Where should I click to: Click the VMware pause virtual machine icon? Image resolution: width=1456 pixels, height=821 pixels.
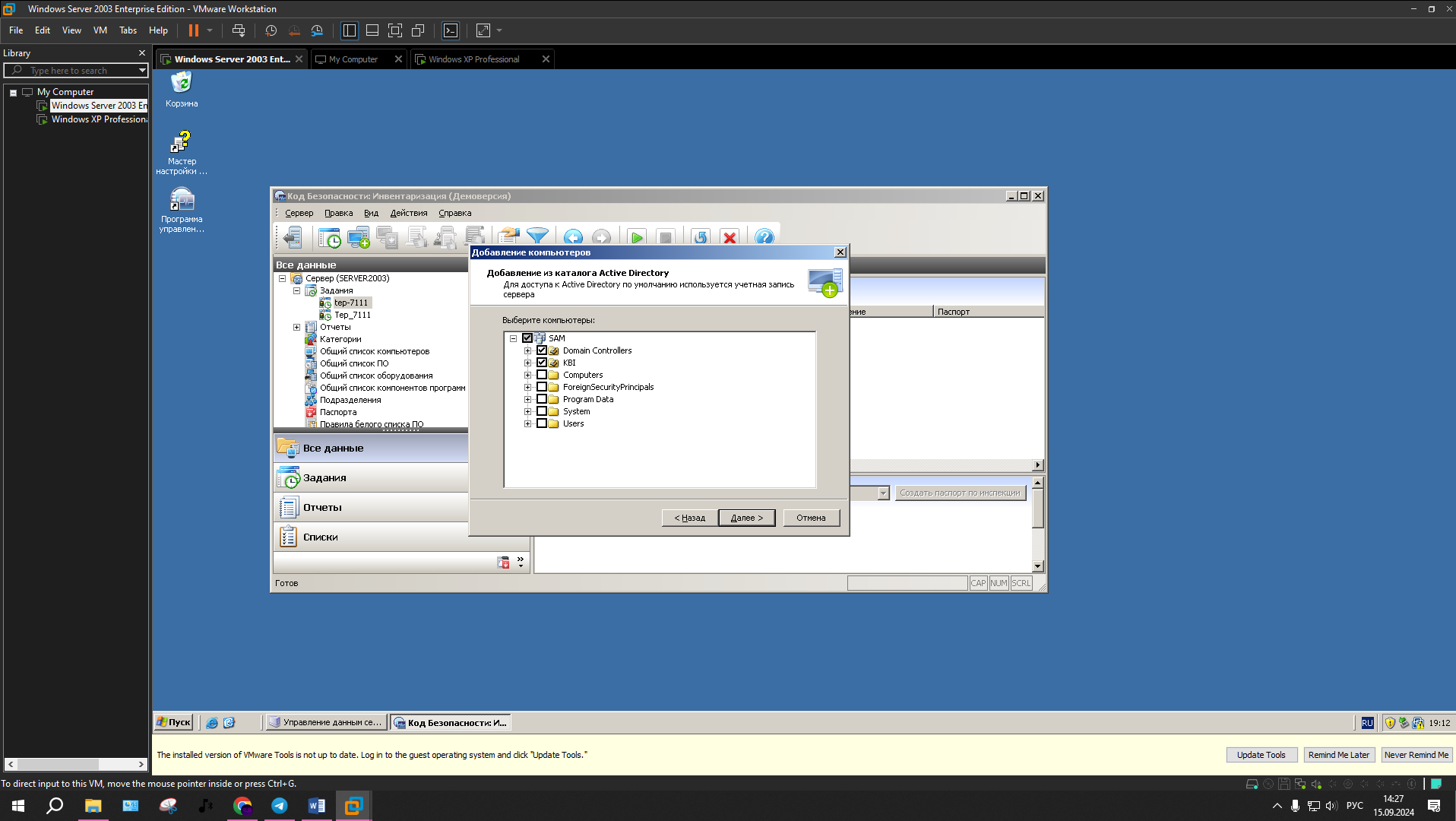194,30
